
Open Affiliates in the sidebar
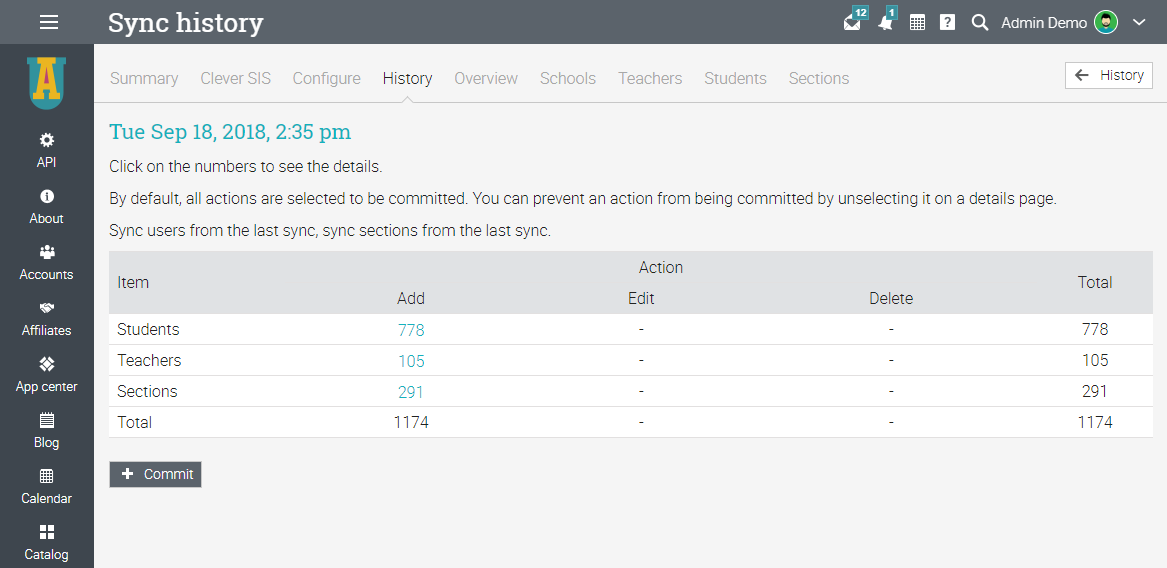coord(47,318)
